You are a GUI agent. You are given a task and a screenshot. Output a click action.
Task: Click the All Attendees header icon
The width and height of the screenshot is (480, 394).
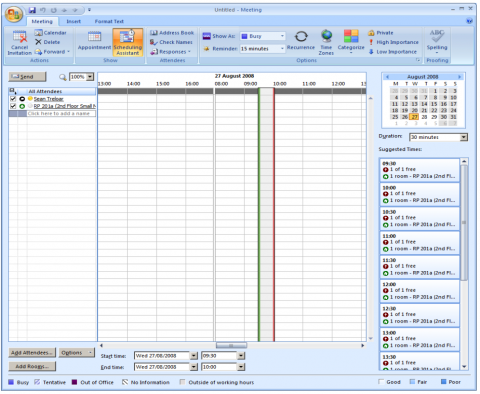tap(12, 91)
